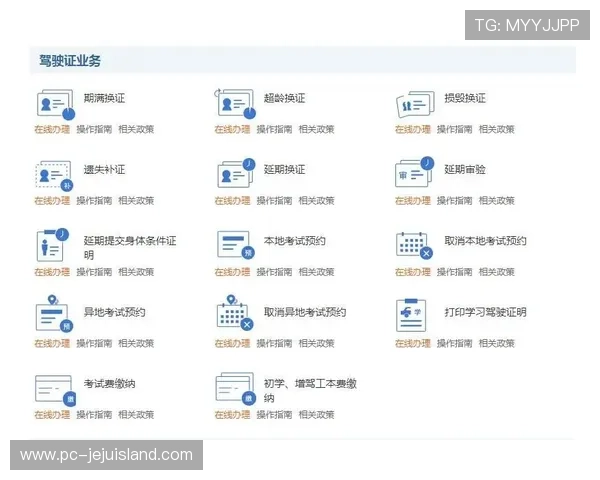Open 在线办理 under 打印学习驾驶证明
600x480 pixels.
(413, 343)
